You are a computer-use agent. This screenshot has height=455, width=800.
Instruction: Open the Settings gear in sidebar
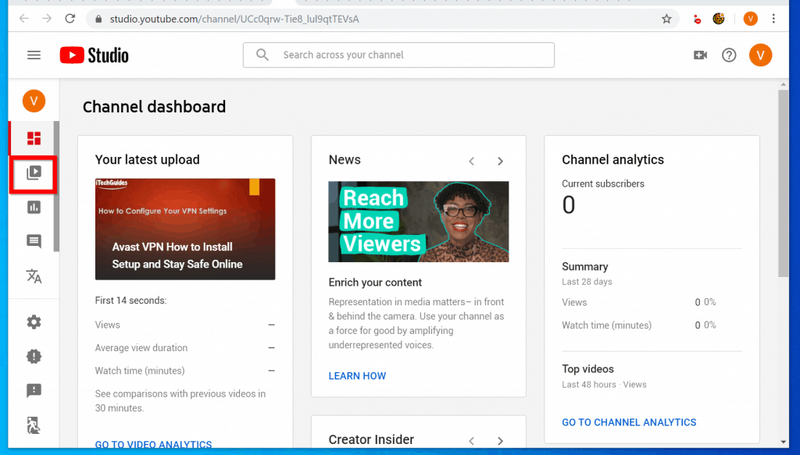(x=34, y=322)
